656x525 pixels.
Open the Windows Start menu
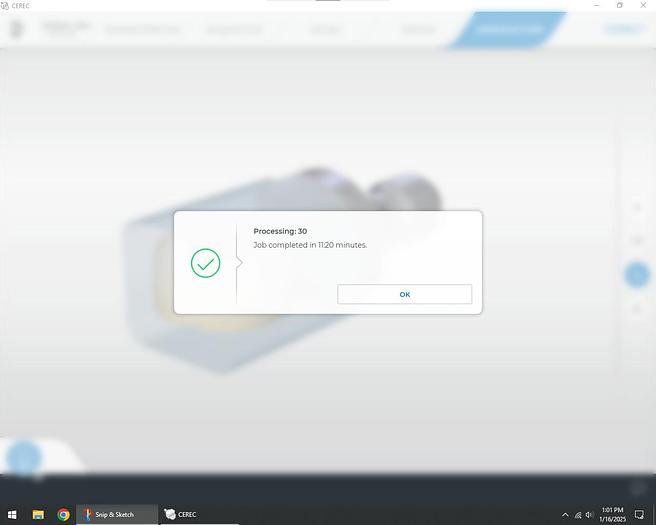(x=11, y=514)
